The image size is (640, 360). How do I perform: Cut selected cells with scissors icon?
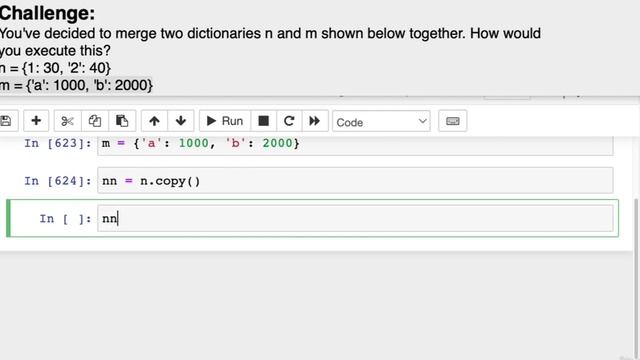tap(67, 121)
